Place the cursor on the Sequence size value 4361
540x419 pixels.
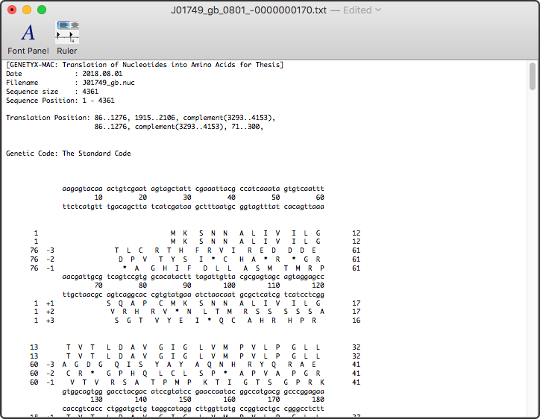(x=90, y=92)
